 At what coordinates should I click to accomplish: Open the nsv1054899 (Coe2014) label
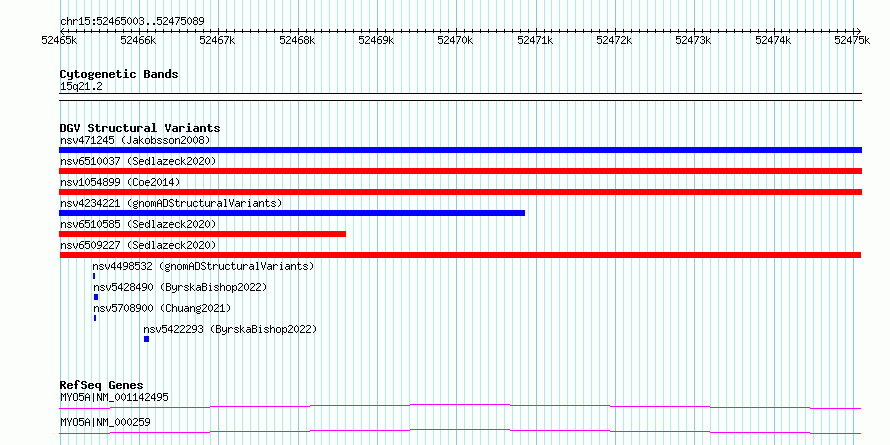pyautogui.click(x=120, y=182)
